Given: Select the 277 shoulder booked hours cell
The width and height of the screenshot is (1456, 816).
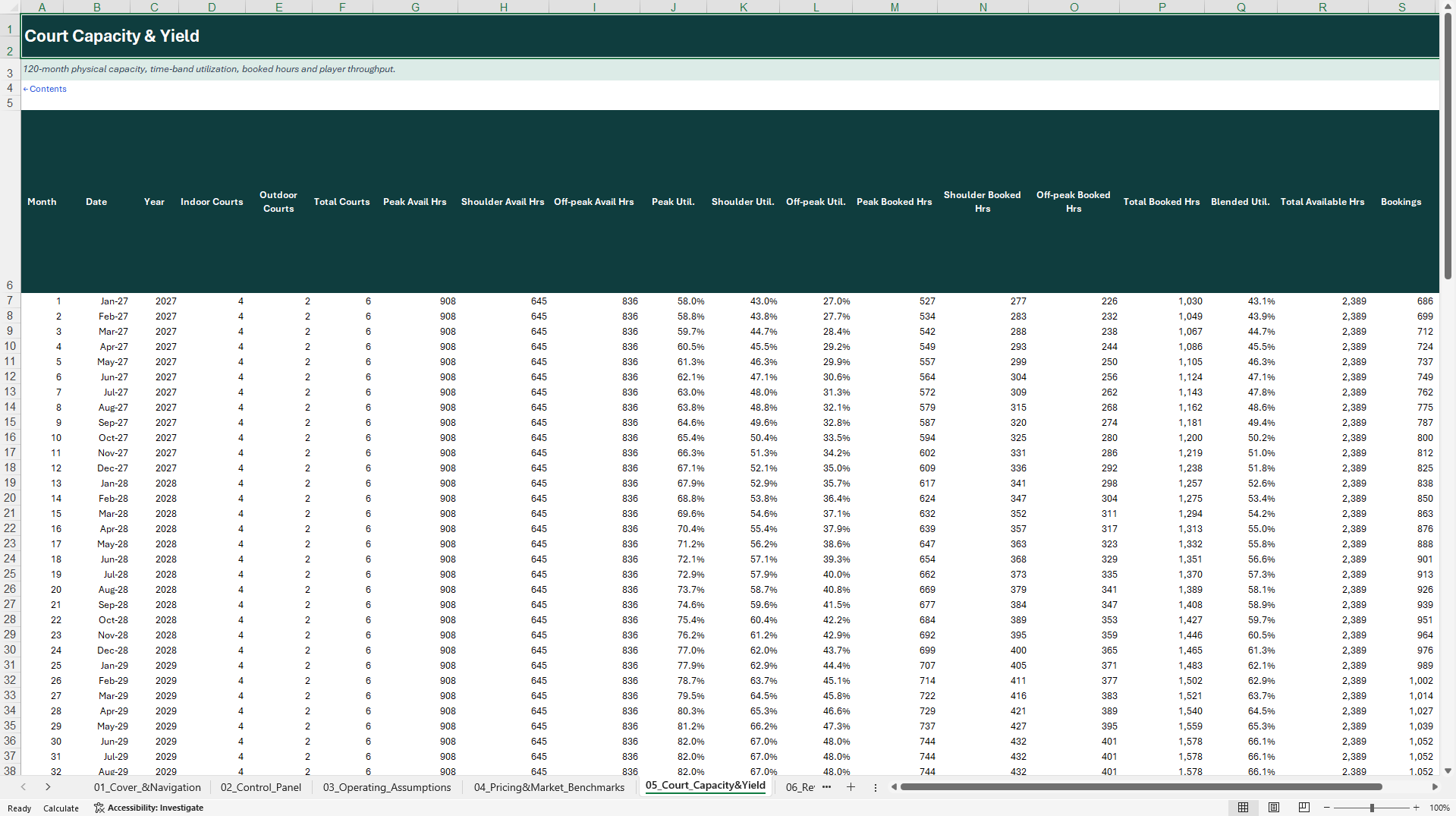Looking at the screenshot, I should pyautogui.click(x=983, y=301).
